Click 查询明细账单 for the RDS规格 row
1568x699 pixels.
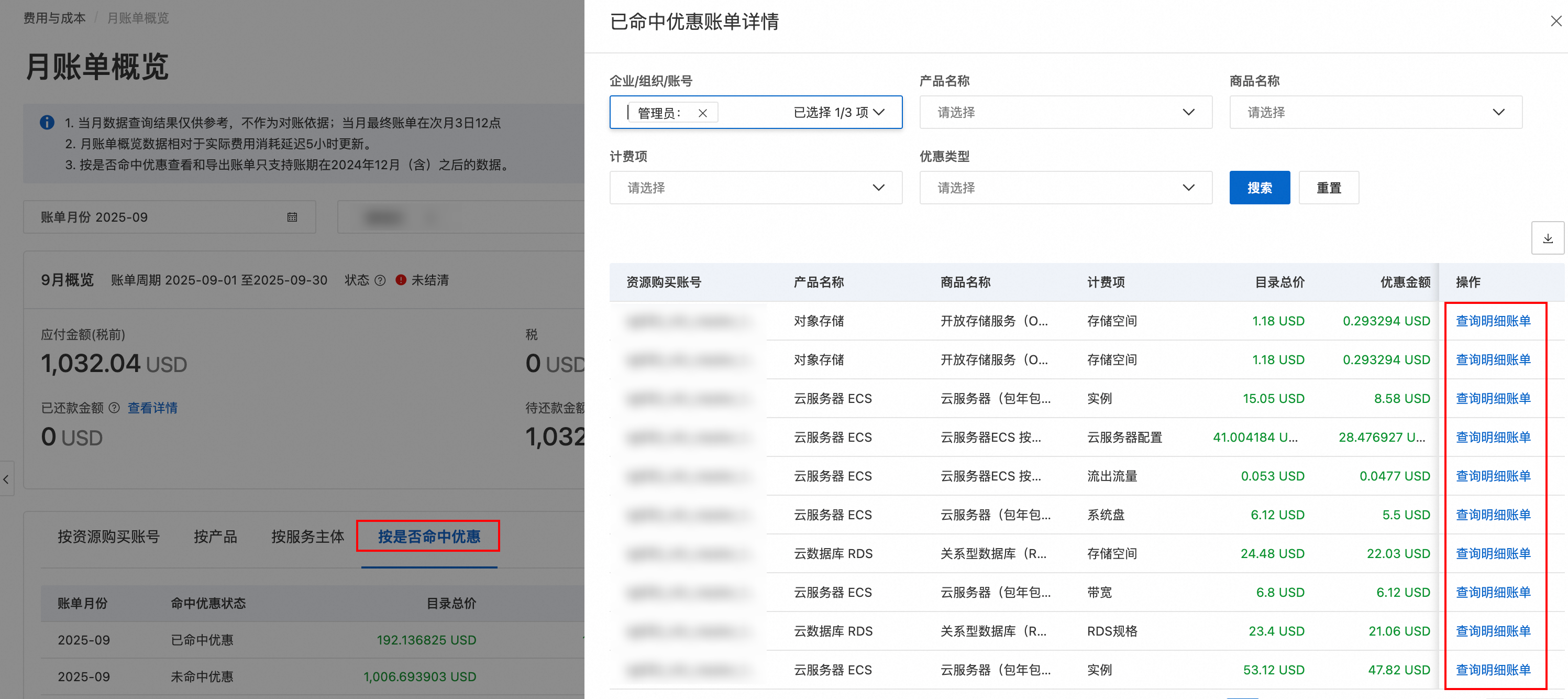(1493, 631)
